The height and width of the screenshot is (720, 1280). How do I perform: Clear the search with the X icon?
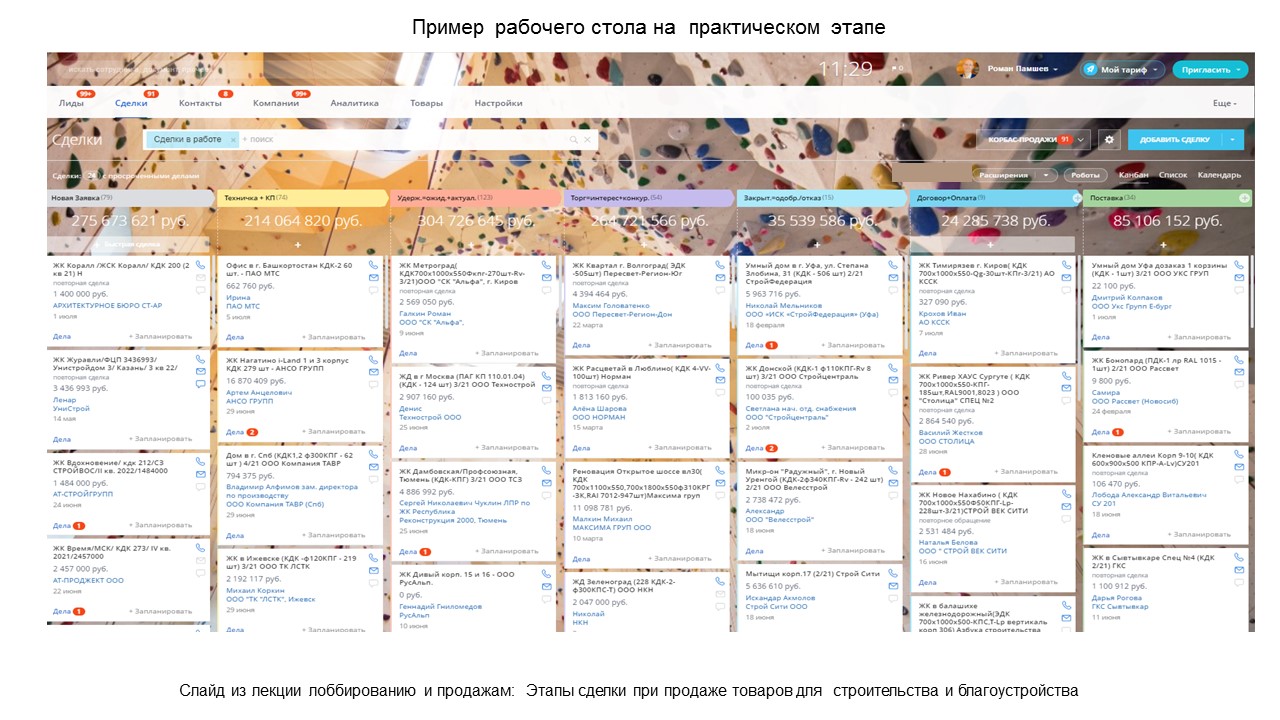point(588,140)
